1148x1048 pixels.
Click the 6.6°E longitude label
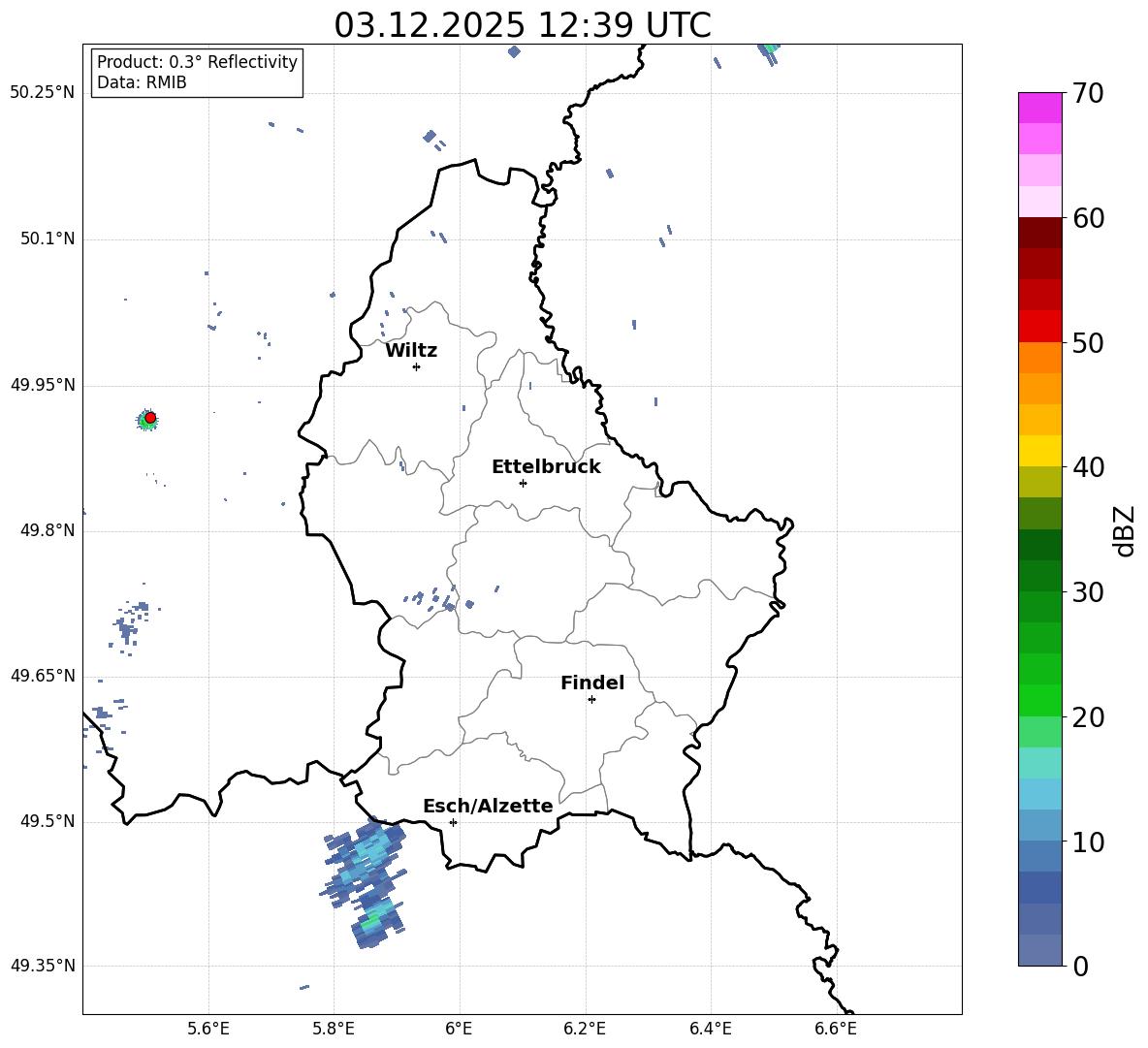coord(836,1029)
